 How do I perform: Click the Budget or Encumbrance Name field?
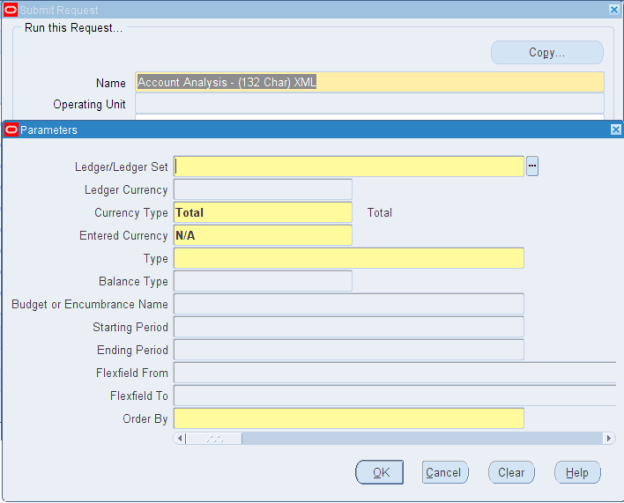pos(348,304)
